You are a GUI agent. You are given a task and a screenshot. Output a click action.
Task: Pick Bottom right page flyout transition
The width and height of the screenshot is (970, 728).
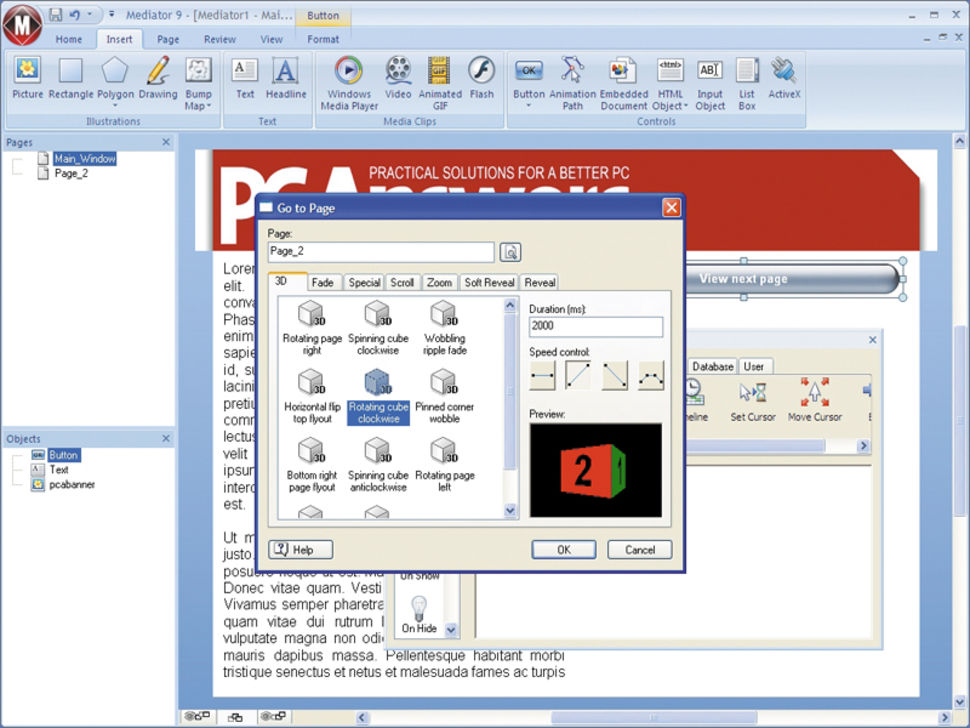pyautogui.click(x=312, y=465)
